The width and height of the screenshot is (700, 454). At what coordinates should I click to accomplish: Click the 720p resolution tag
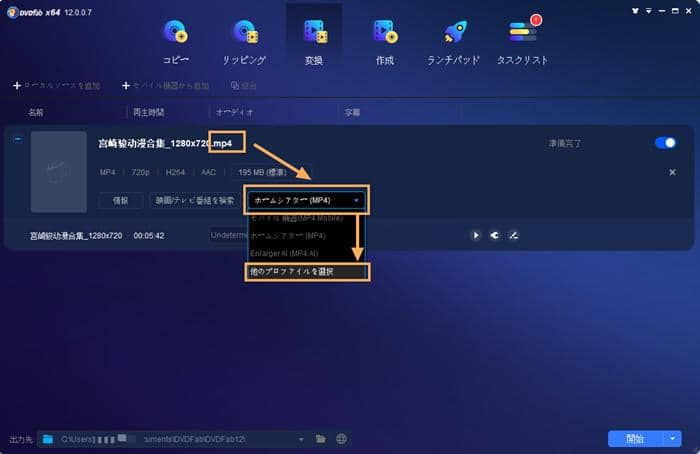(141, 172)
